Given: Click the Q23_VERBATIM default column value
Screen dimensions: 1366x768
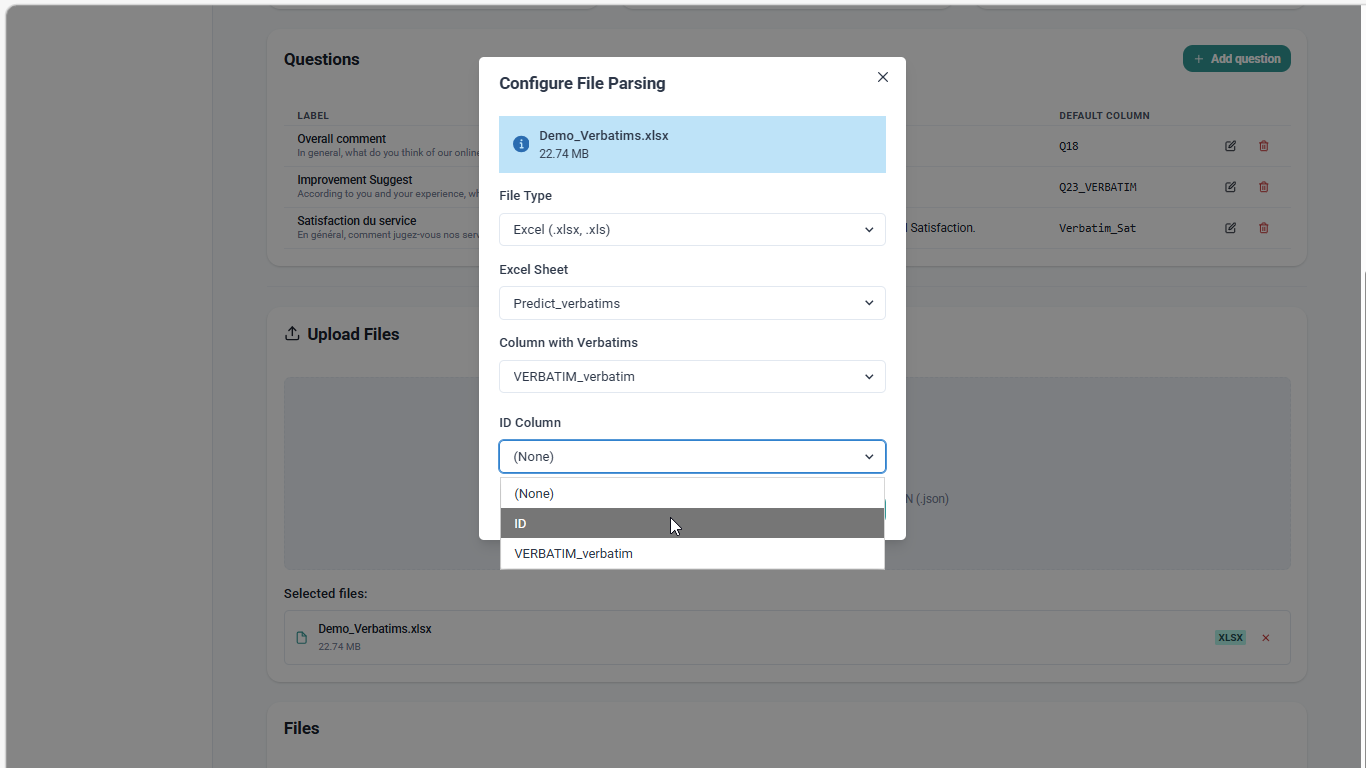Looking at the screenshot, I should 1098,187.
